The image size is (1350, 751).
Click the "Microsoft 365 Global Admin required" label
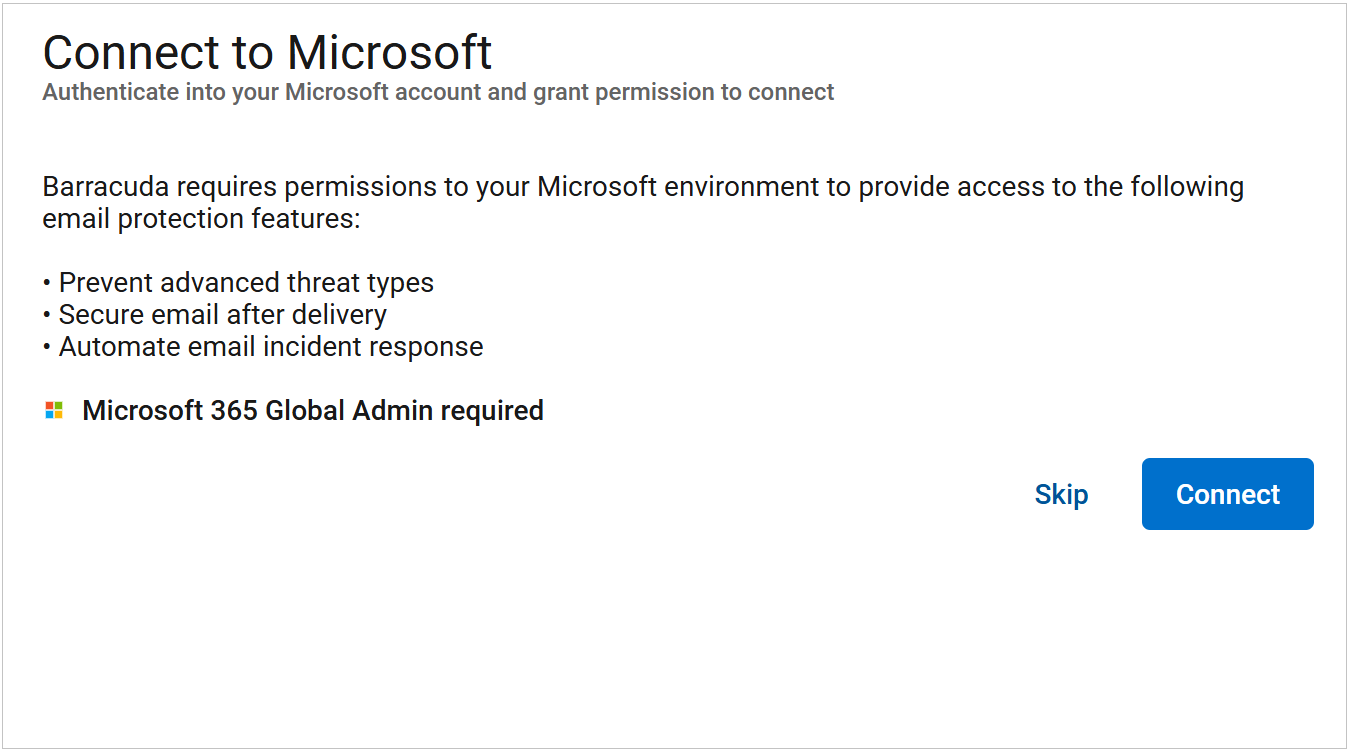[x=313, y=410]
